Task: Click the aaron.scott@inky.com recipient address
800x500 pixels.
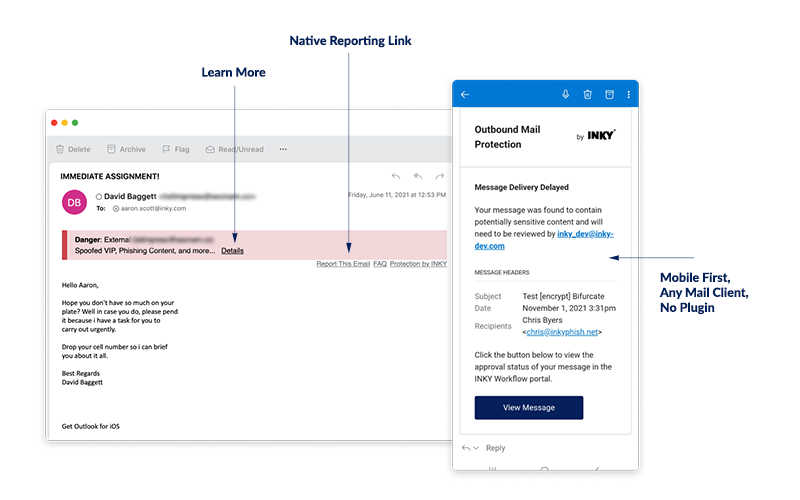Action: 154,209
